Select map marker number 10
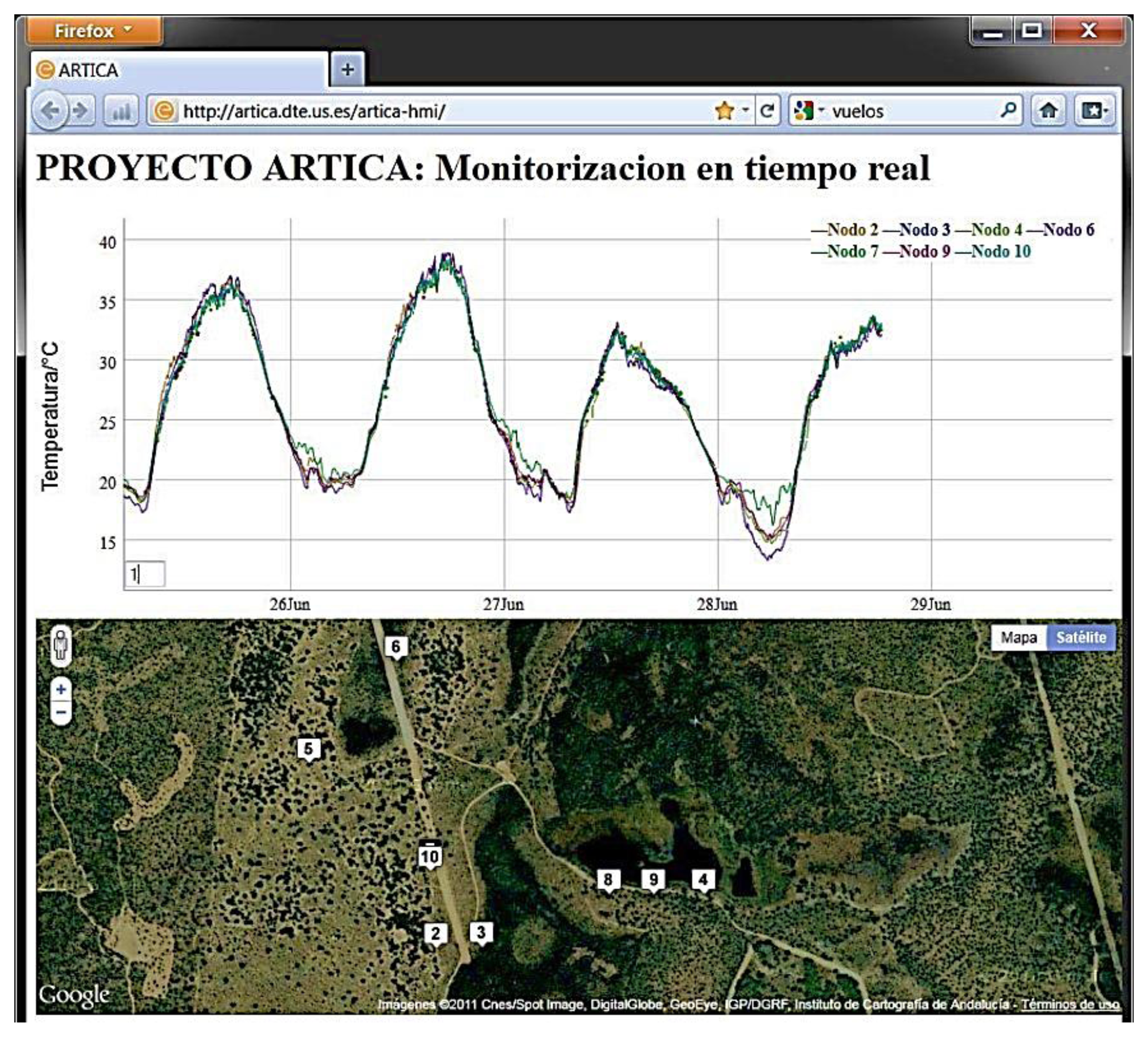Image resolution: width=1148 pixels, height=1037 pixels. (429, 856)
